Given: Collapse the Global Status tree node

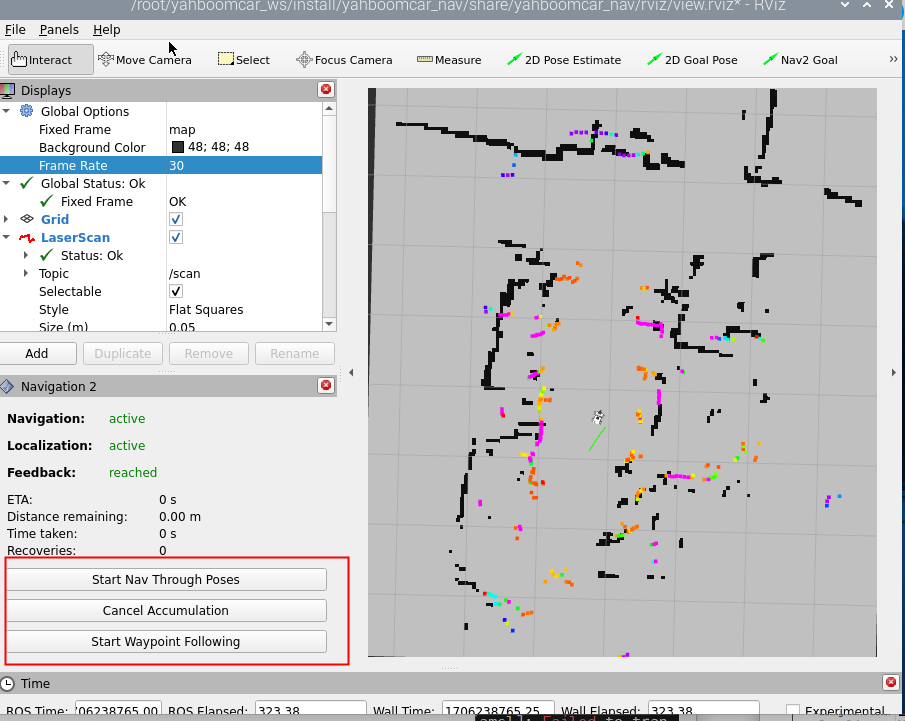Looking at the screenshot, I should pyautogui.click(x=6, y=183).
